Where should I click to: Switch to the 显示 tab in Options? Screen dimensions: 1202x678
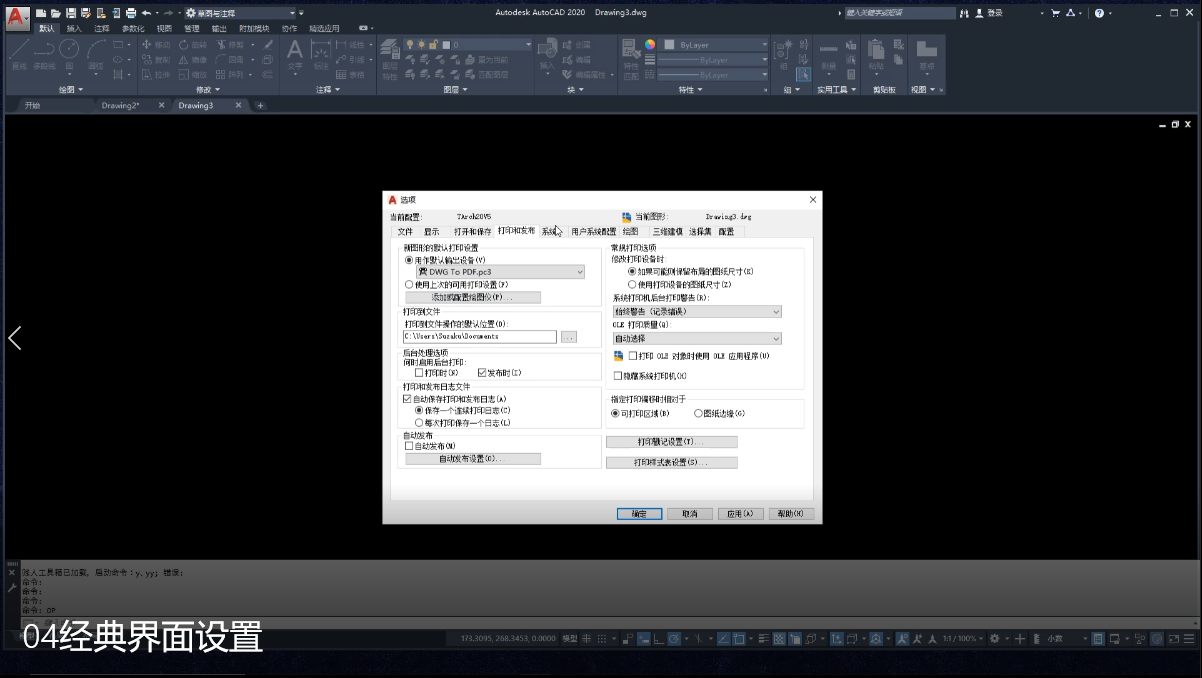[x=431, y=232]
